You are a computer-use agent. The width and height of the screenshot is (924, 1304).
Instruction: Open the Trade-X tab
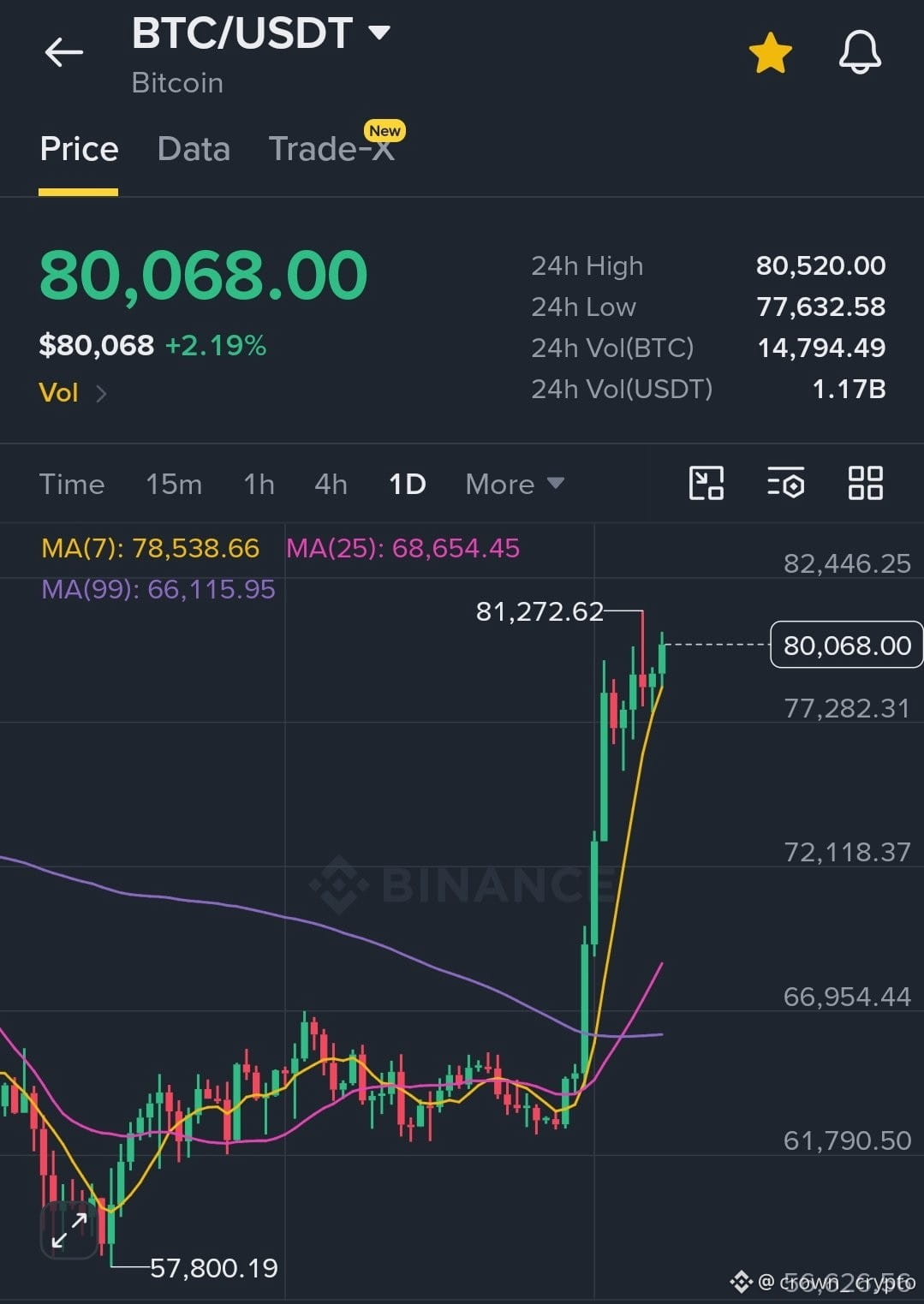point(332,149)
